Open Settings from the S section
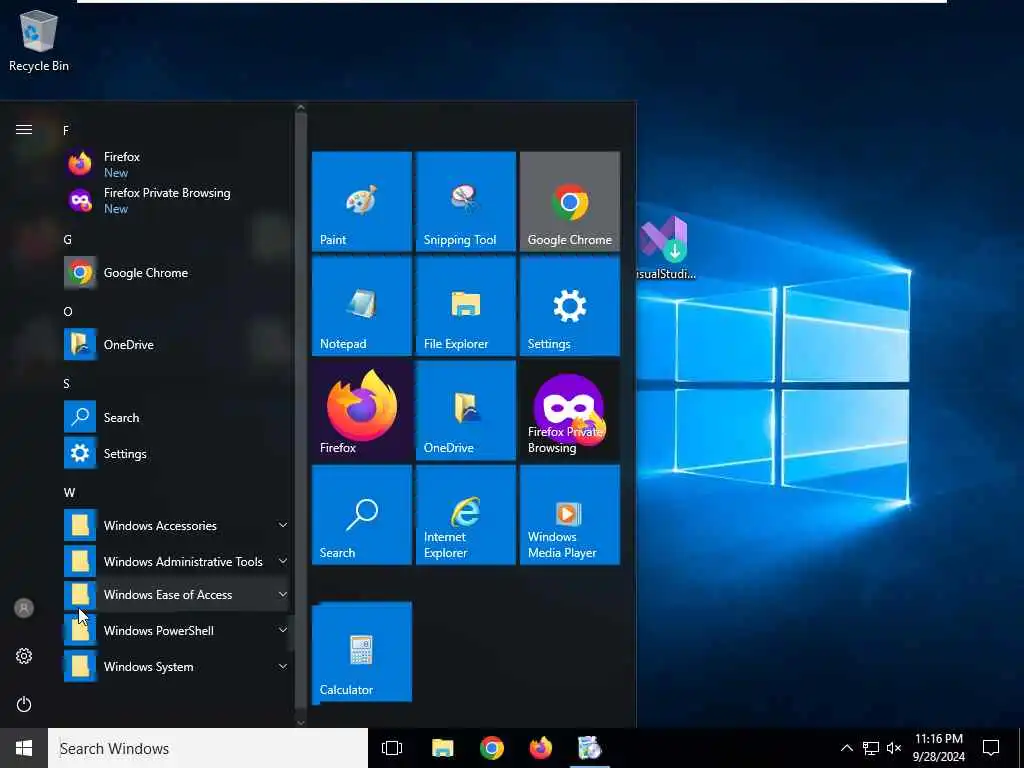This screenshot has height=768, width=1024. click(176, 453)
